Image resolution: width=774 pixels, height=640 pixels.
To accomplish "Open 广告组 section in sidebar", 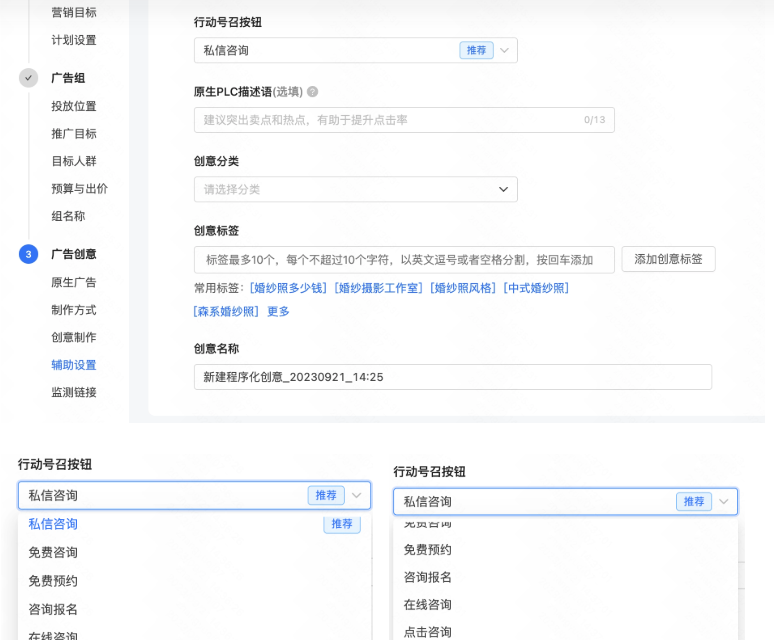I will point(68,78).
